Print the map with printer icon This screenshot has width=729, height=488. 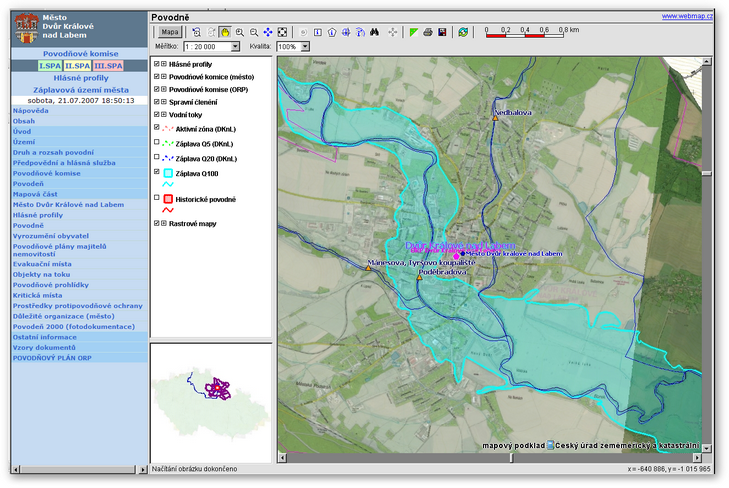pyautogui.click(x=428, y=32)
